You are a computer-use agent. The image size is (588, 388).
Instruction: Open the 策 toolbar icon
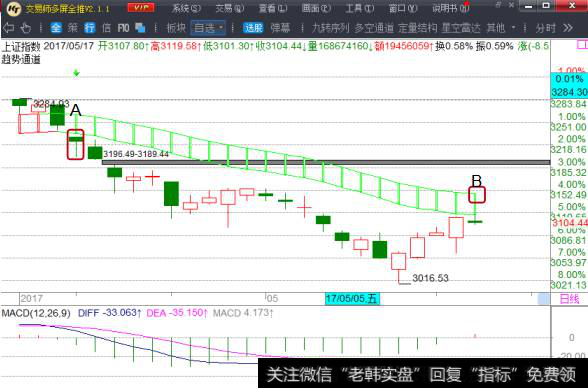point(73,28)
